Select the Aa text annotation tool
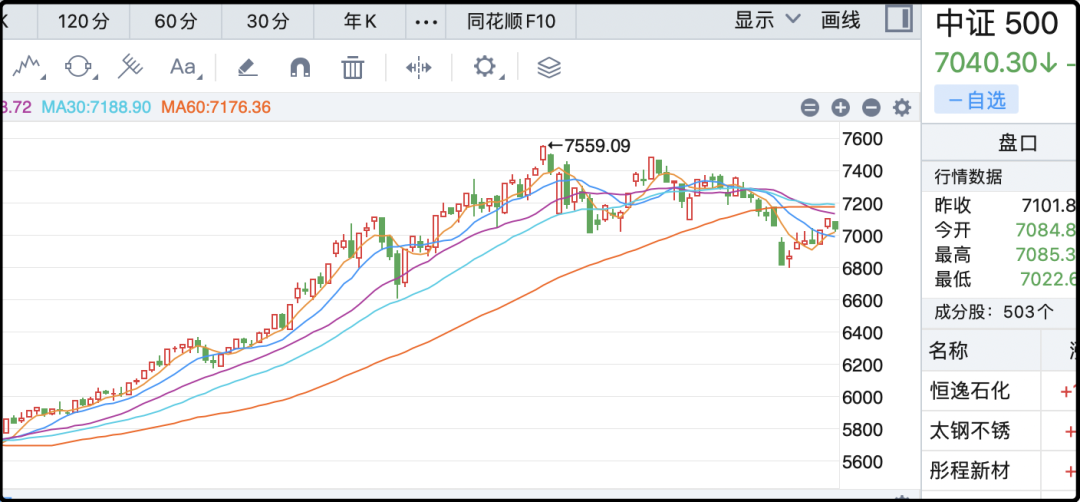Image resolution: width=1080 pixels, height=502 pixels. [x=184, y=67]
